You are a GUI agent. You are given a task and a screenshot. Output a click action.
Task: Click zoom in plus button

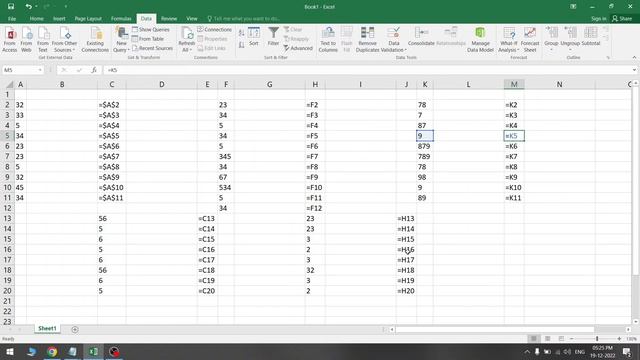click(619, 339)
